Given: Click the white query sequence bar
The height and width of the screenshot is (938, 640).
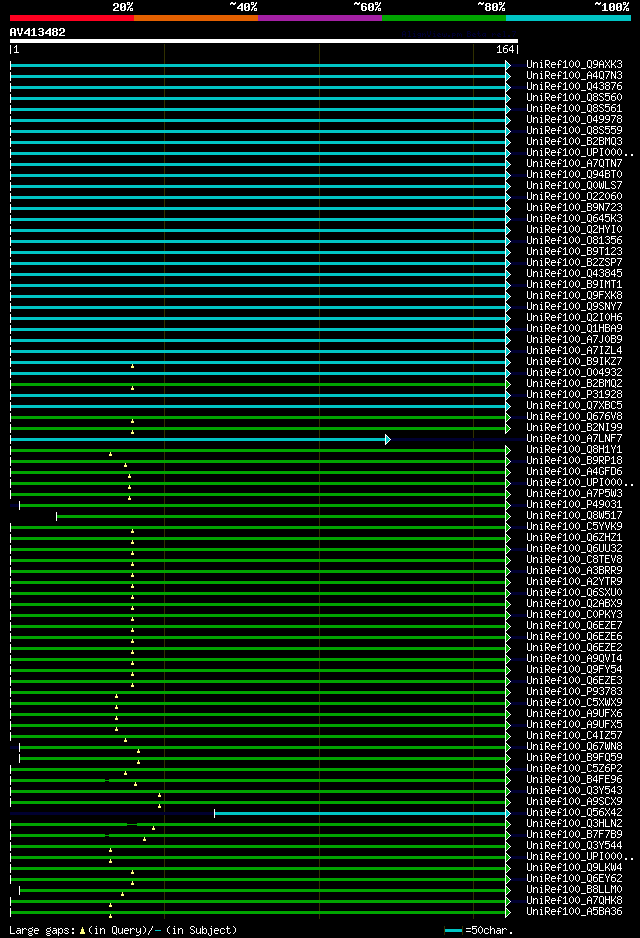Looking at the screenshot, I should click(x=264, y=41).
